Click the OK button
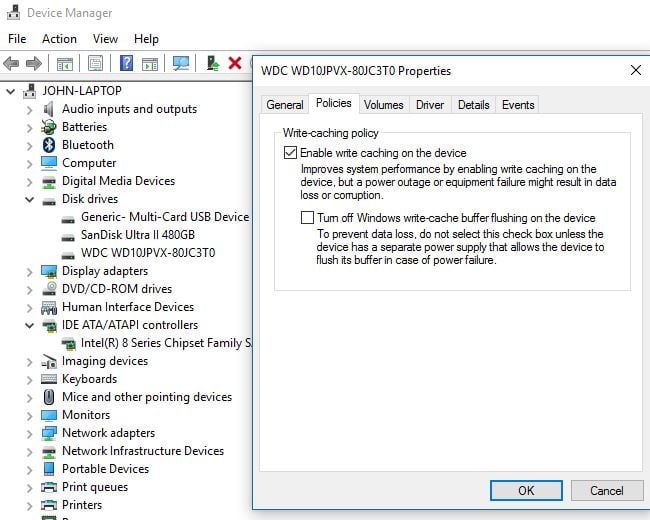 (526, 491)
